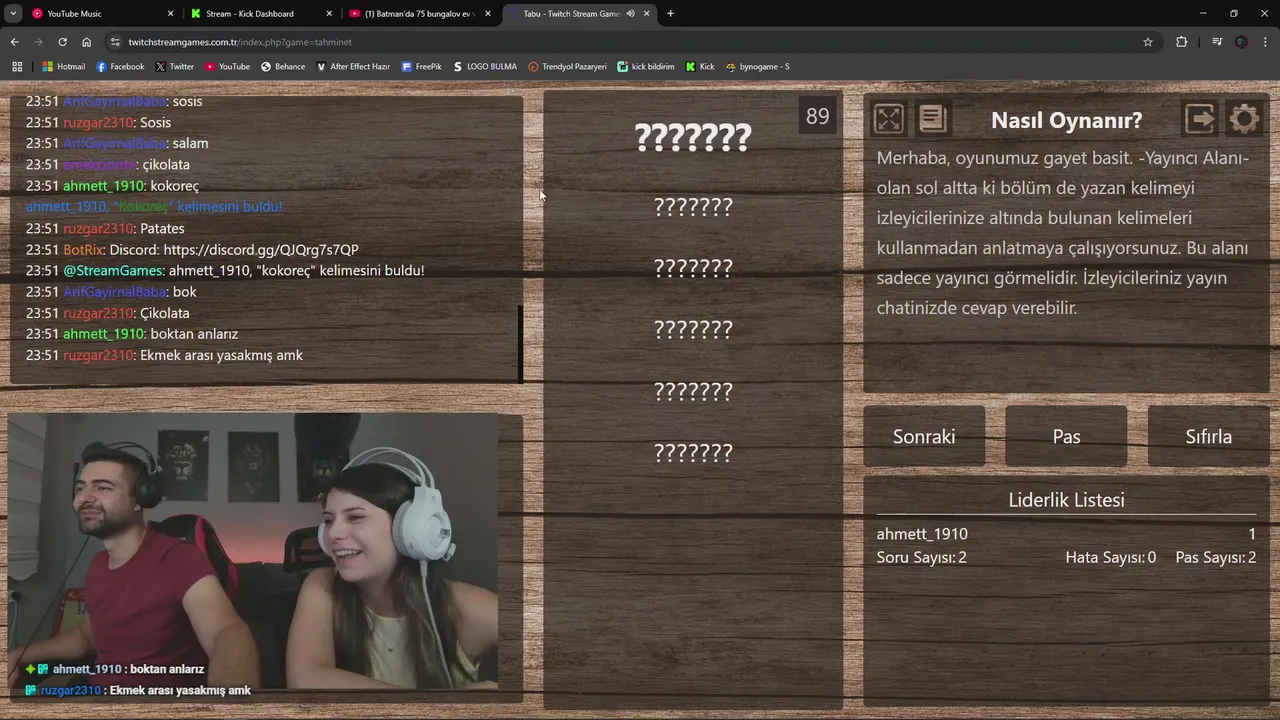Click the 89 countdown timer
The width and height of the screenshot is (1280, 720).
(818, 116)
